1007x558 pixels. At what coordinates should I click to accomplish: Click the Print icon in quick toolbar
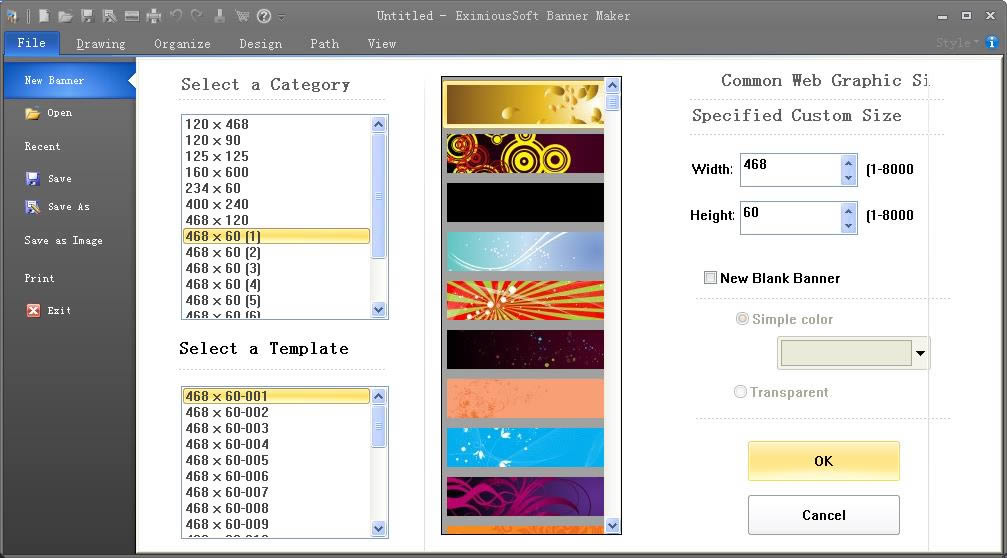pos(153,16)
